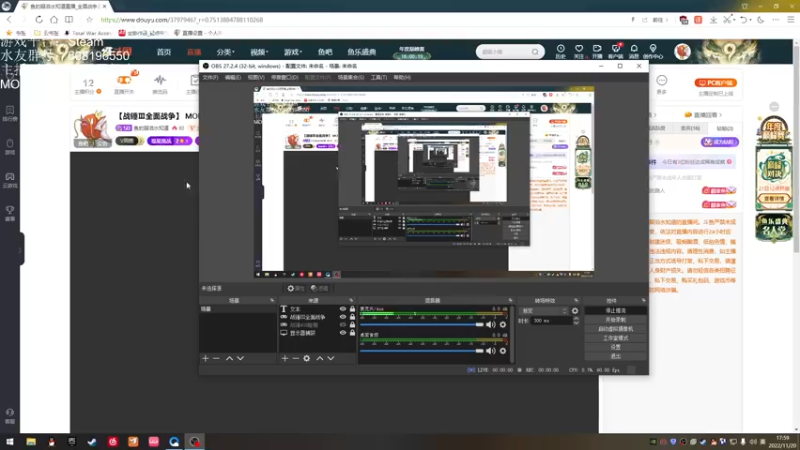Screen dimensions: 800x450
Task: Open the more options ellipsis in Douyu panel
Action: [x=662, y=81]
